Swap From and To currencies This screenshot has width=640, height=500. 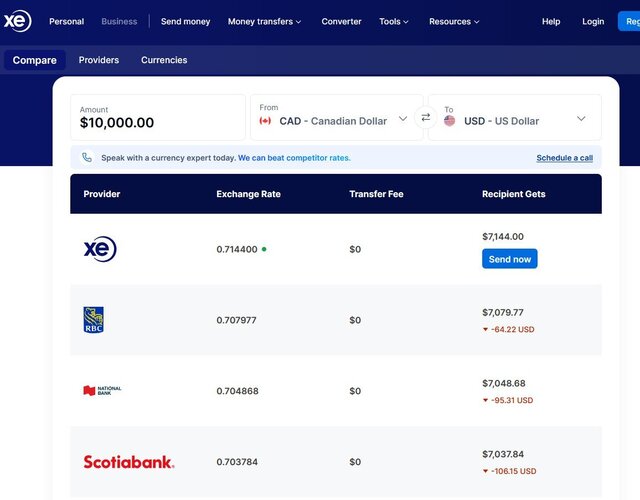click(426, 118)
